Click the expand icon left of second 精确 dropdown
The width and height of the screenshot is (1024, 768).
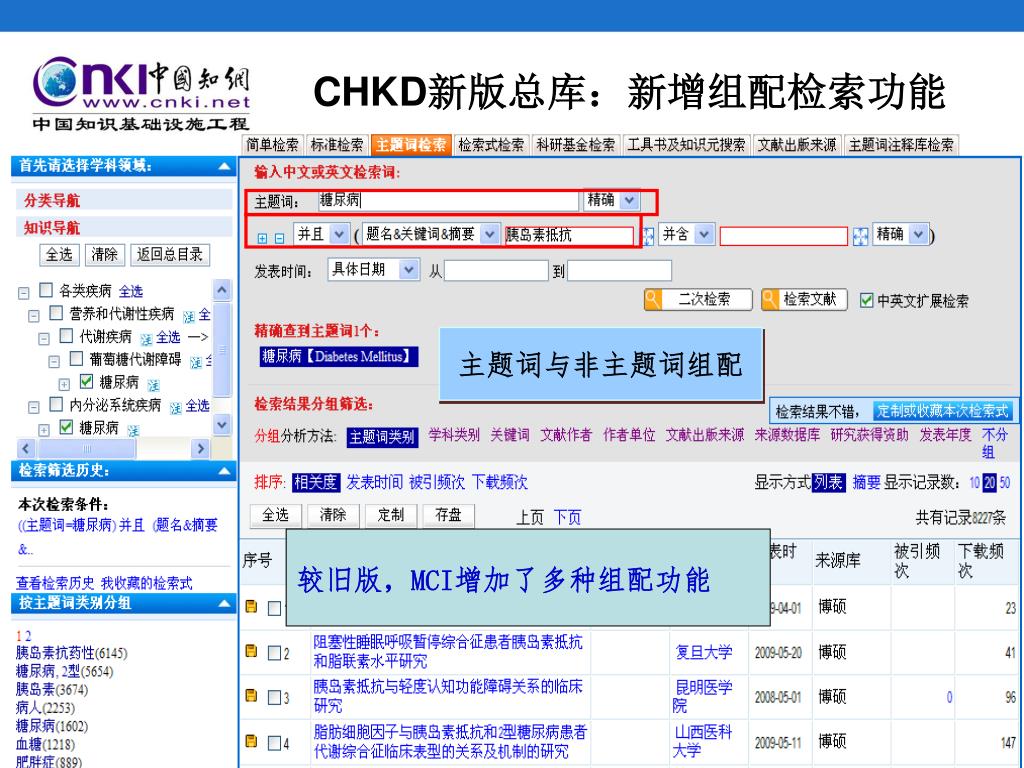861,236
